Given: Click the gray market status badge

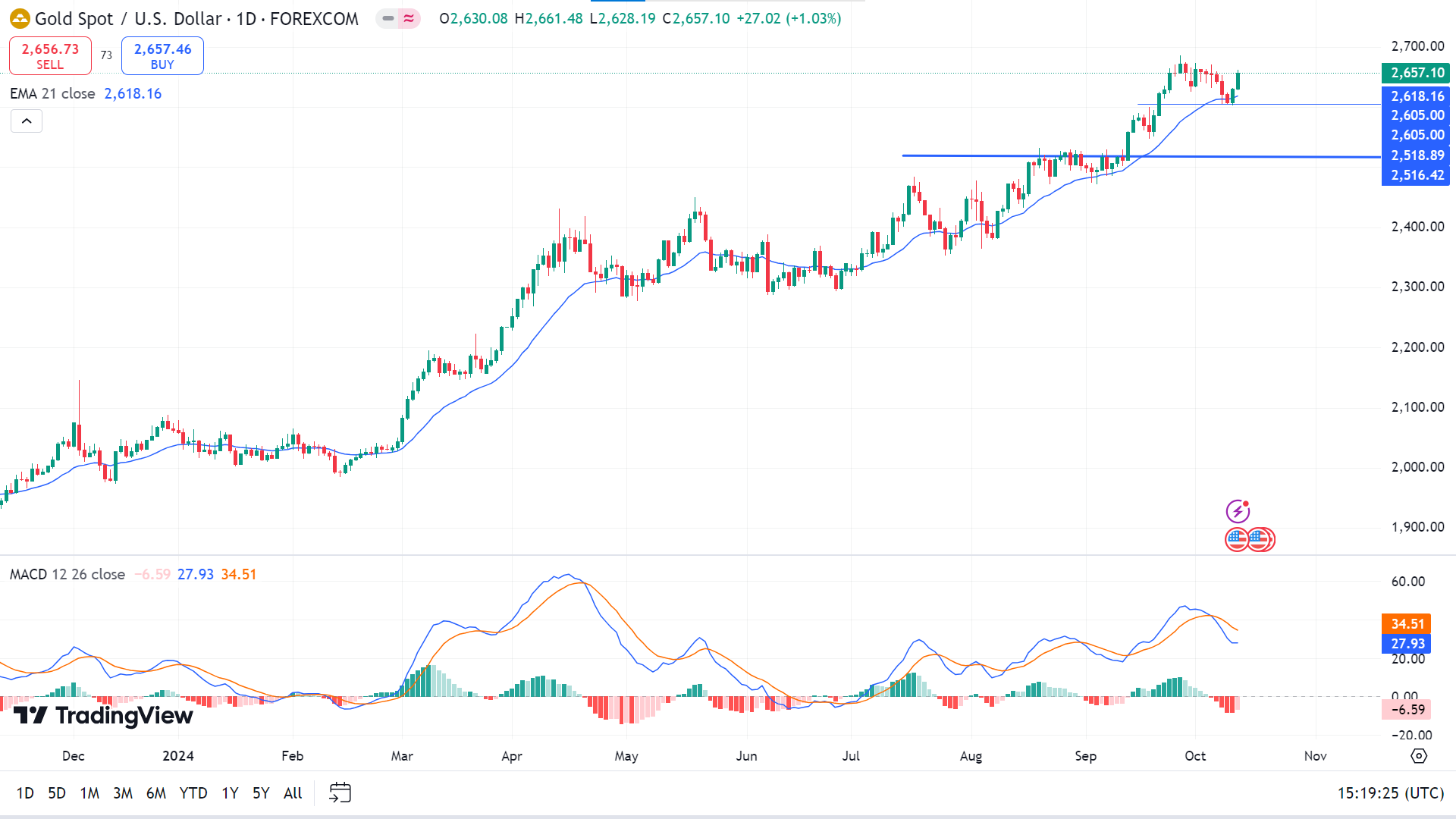Looking at the screenshot, I should (x=388, y=18).
